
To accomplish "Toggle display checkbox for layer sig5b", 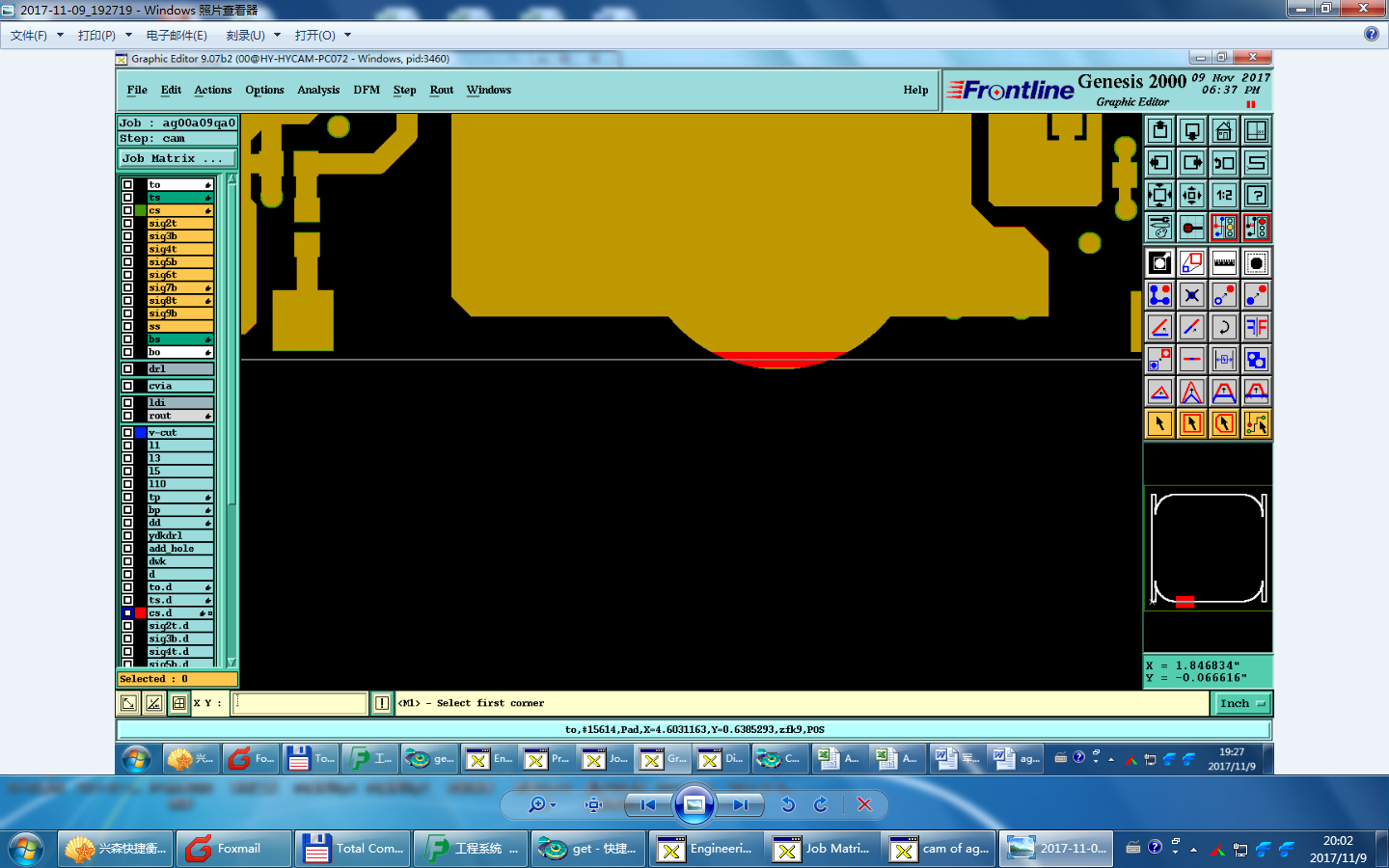I will [x=127, y=261].
